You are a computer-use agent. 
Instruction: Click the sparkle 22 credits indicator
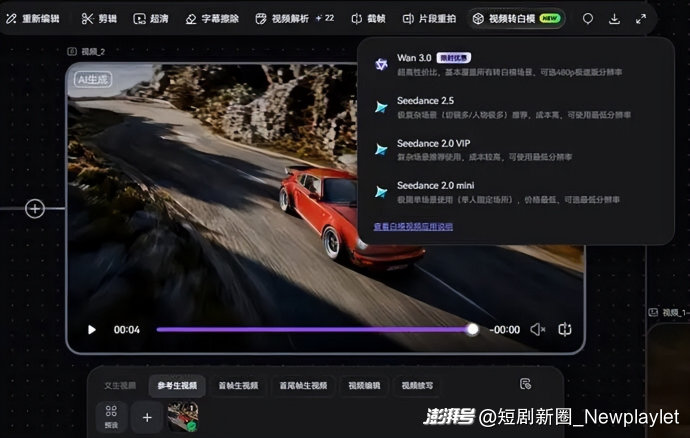pos(325,18)
